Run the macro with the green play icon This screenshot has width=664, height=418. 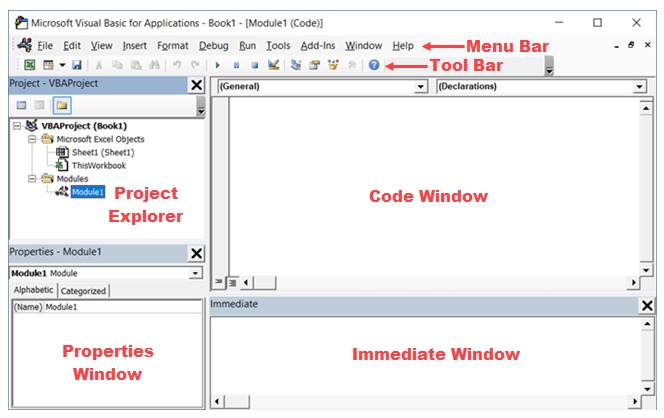point(218,65)
